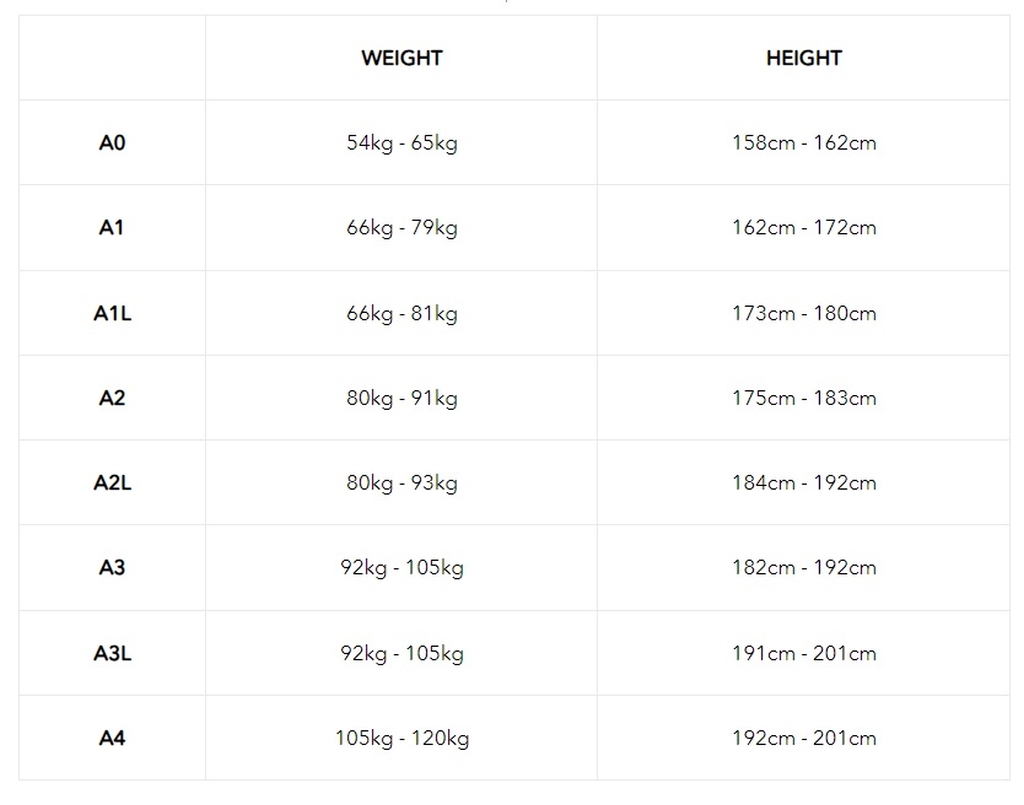Click the 191cm - 201cm height cell
Viewport: 1024px width, 805px height.
coord(804,653)
